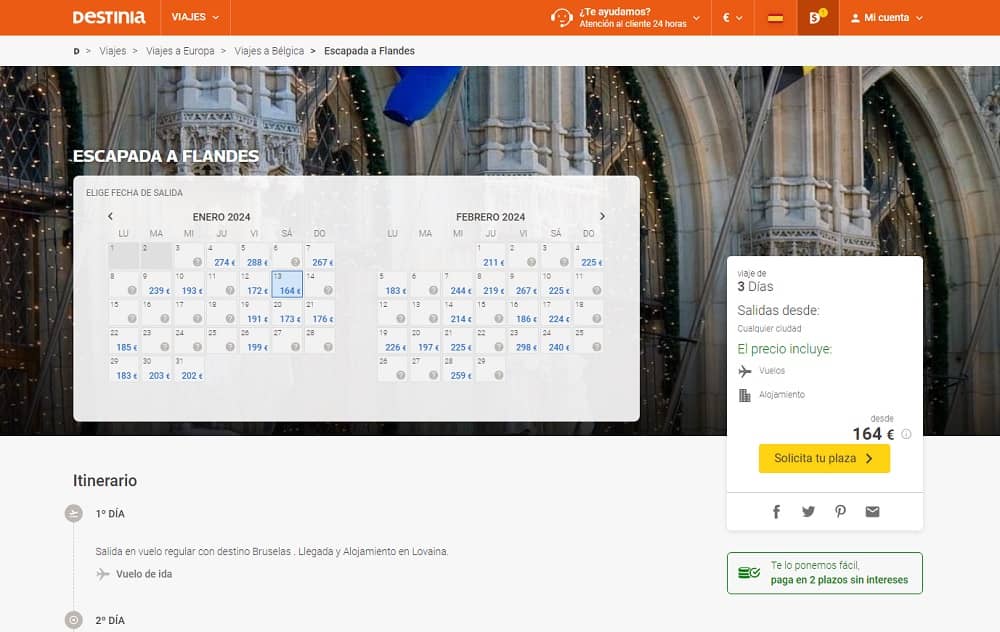Click the Vuelo de ida plane icon
Screen dimensions: 1000x632
click(x=103, y=574)
